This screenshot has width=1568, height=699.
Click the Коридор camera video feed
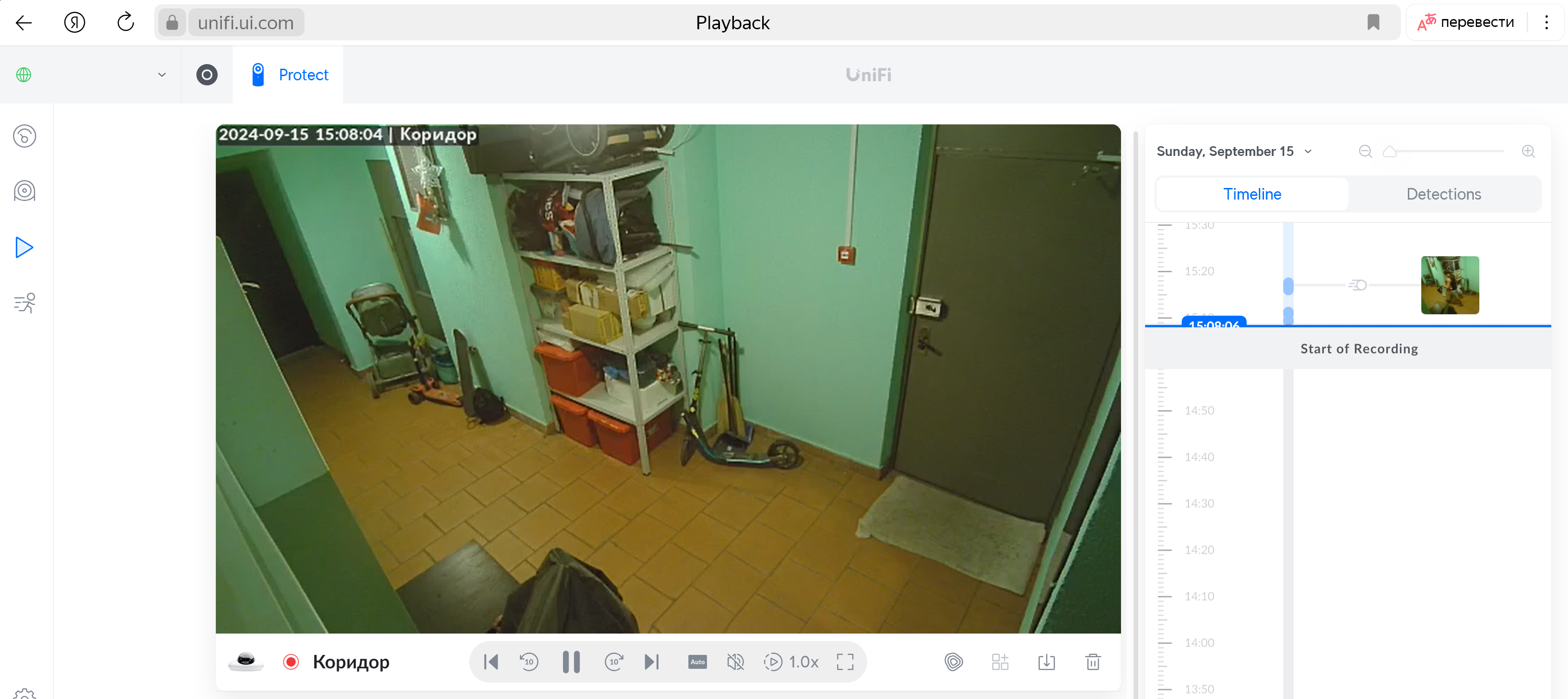[668, 379]
